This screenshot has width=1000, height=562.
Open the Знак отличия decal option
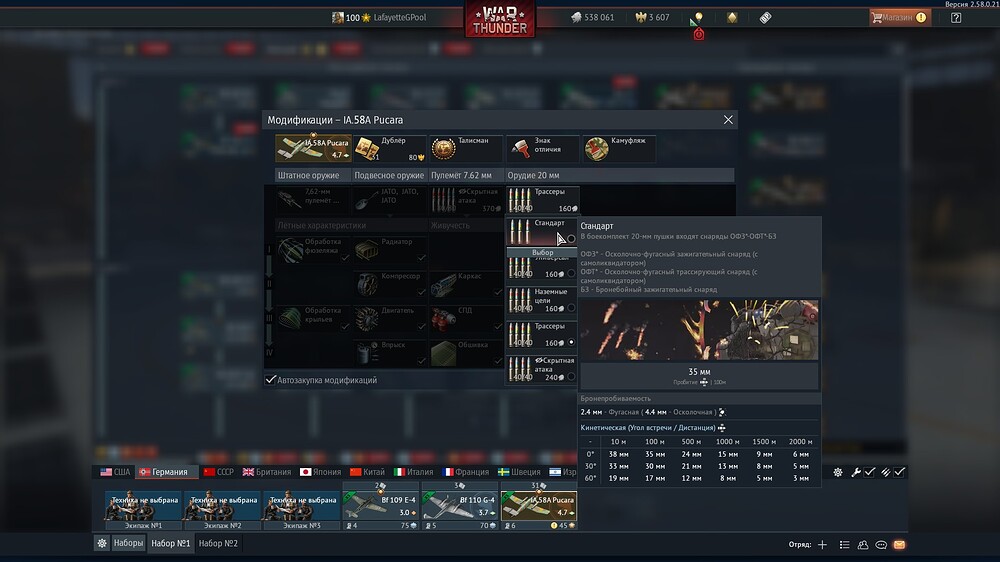click(x=542, y=149)
